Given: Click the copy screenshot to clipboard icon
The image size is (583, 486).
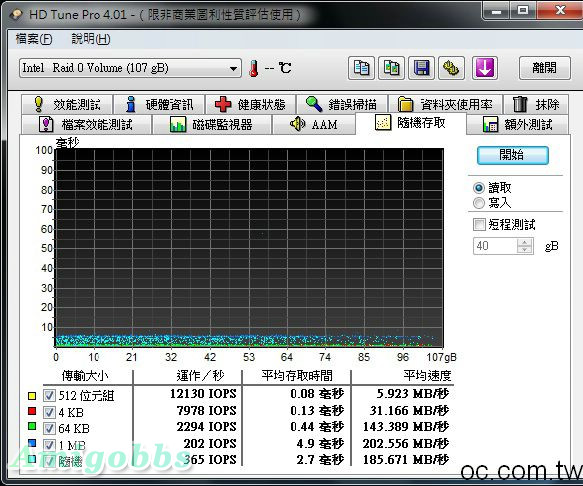Looking at the screenshot, I should (x=391, y=68).
